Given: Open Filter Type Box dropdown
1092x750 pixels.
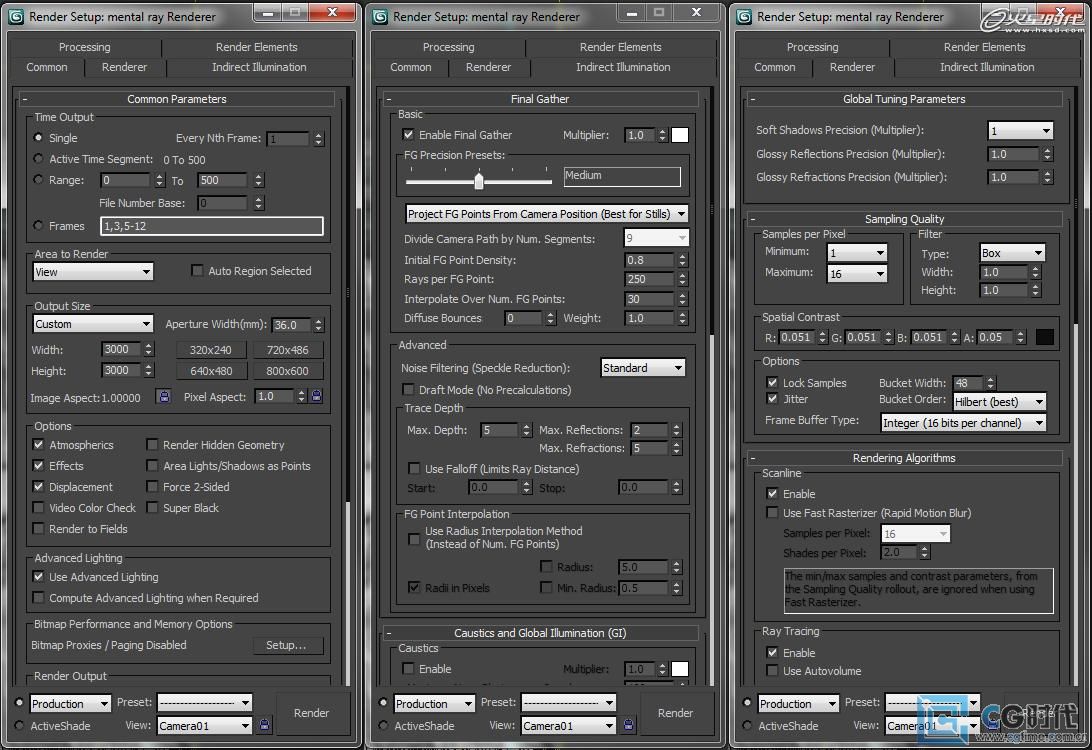Looking at the screenshot, I should [x=1013, y=253].
